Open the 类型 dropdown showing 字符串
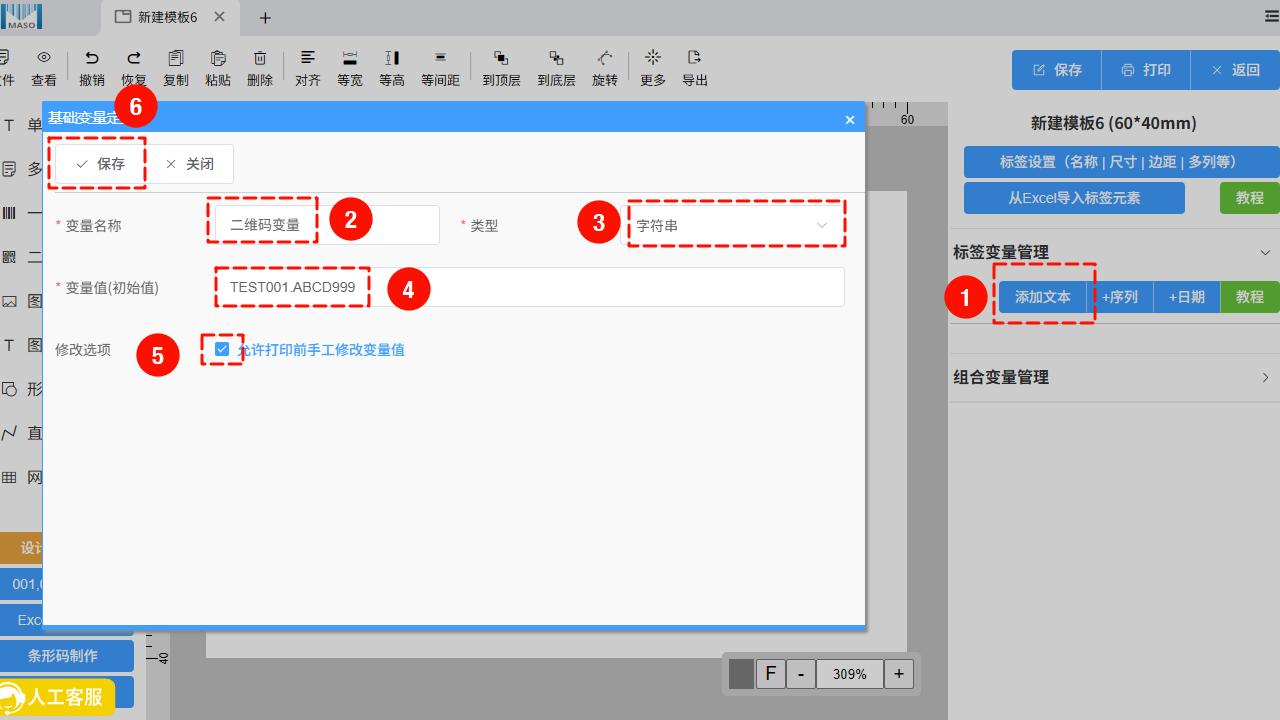The width and height of the screenshot is (1280, 720). click(734, 225)
